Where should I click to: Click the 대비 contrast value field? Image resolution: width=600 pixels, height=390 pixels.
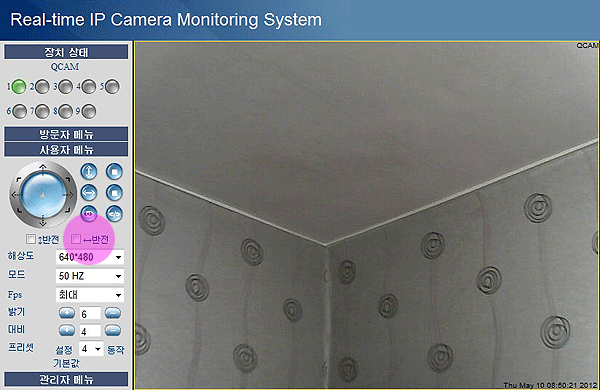[x=90, y=331]
